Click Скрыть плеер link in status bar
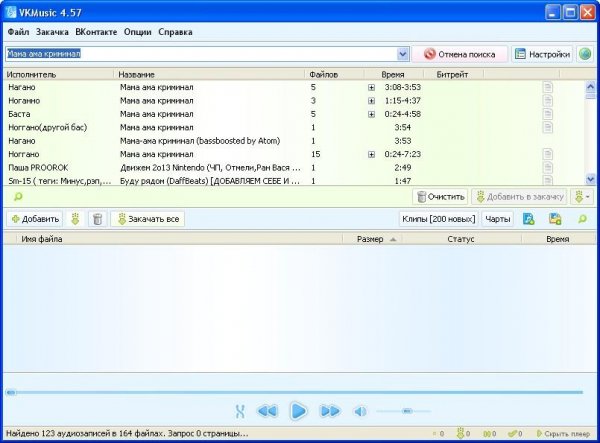600x443 pixels. [x=563, y=434]
